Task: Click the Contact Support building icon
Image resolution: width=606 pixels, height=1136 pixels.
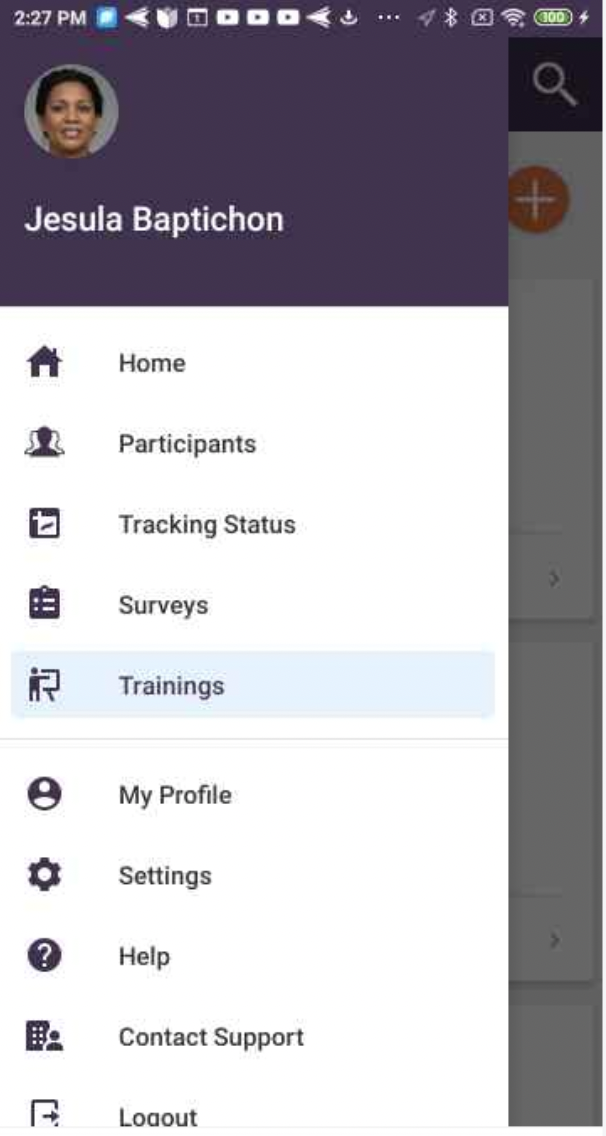Action: tap(44, 1037)
